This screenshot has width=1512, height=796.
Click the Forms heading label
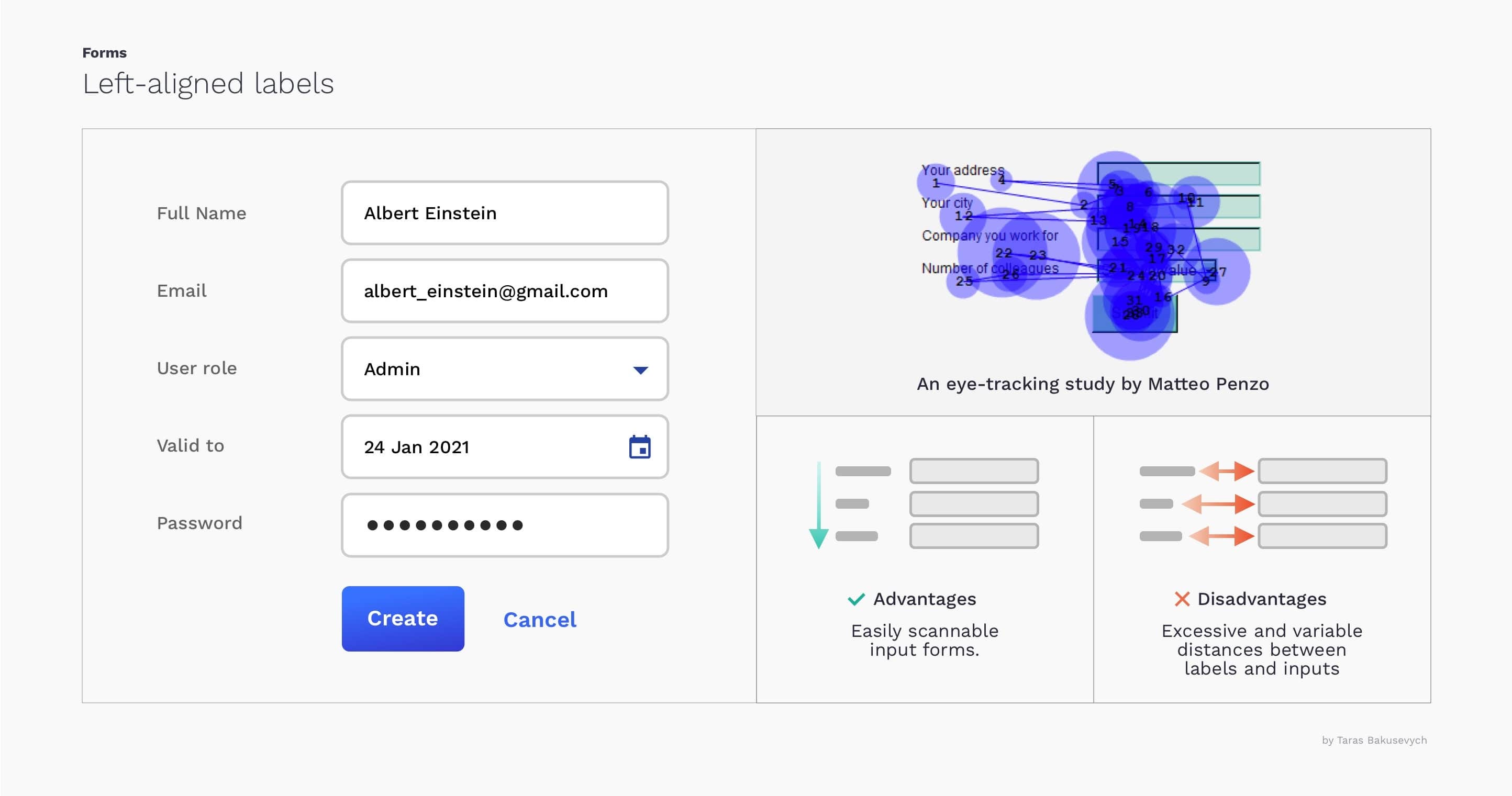pyautogui.click(x=104, y=52)
